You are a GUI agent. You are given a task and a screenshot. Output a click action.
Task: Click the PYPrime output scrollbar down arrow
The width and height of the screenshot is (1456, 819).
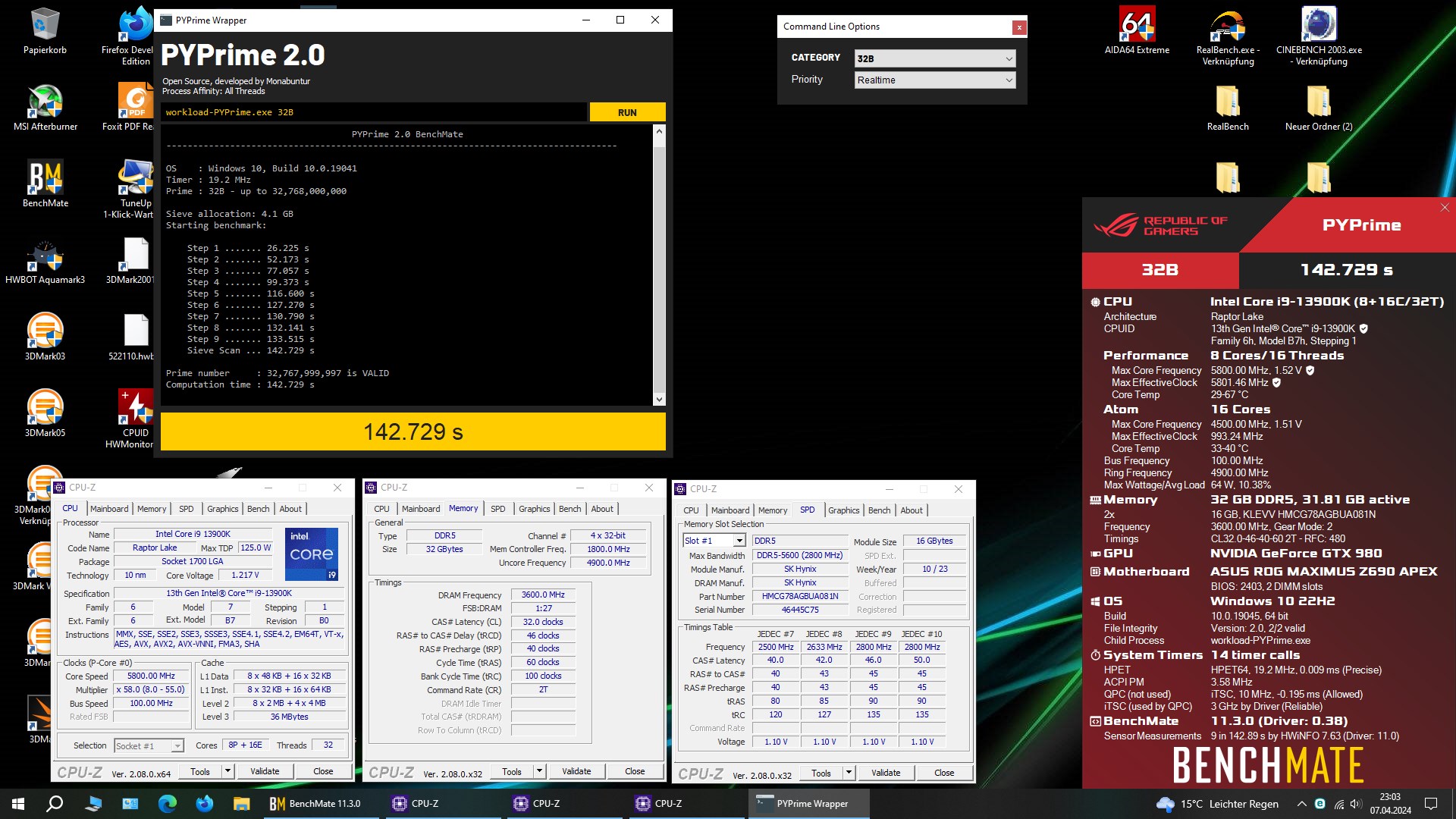pyautogui.click(x=659, y=400)
